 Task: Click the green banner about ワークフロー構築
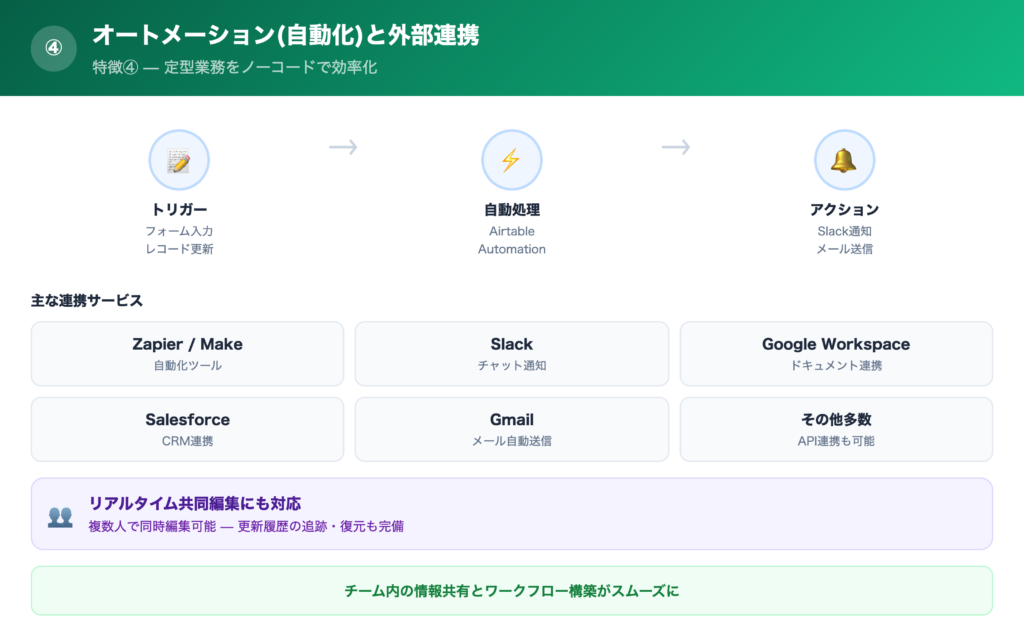pyautogui.click(x=512, y=591)
